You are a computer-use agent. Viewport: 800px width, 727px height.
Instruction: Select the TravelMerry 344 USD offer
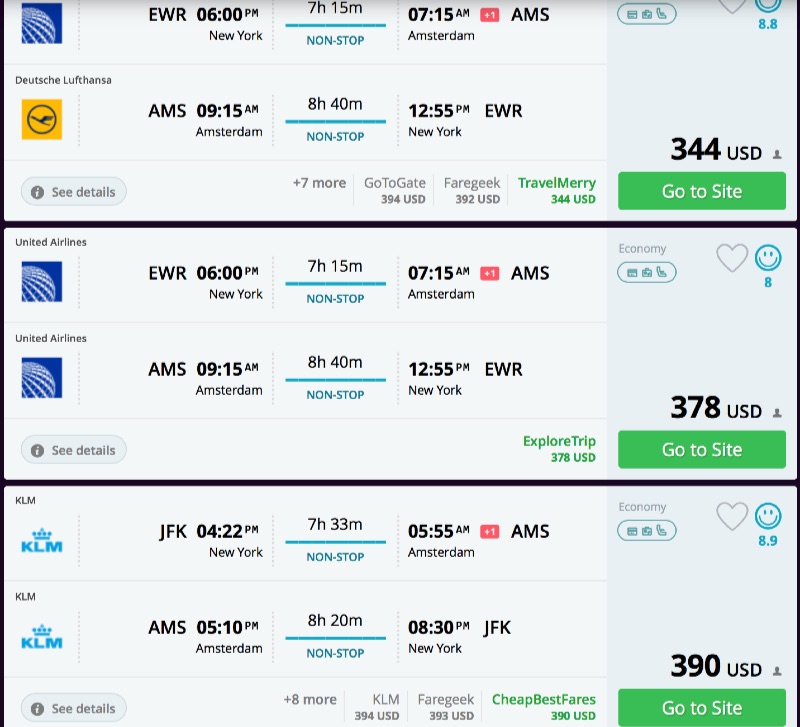(556, 190)
